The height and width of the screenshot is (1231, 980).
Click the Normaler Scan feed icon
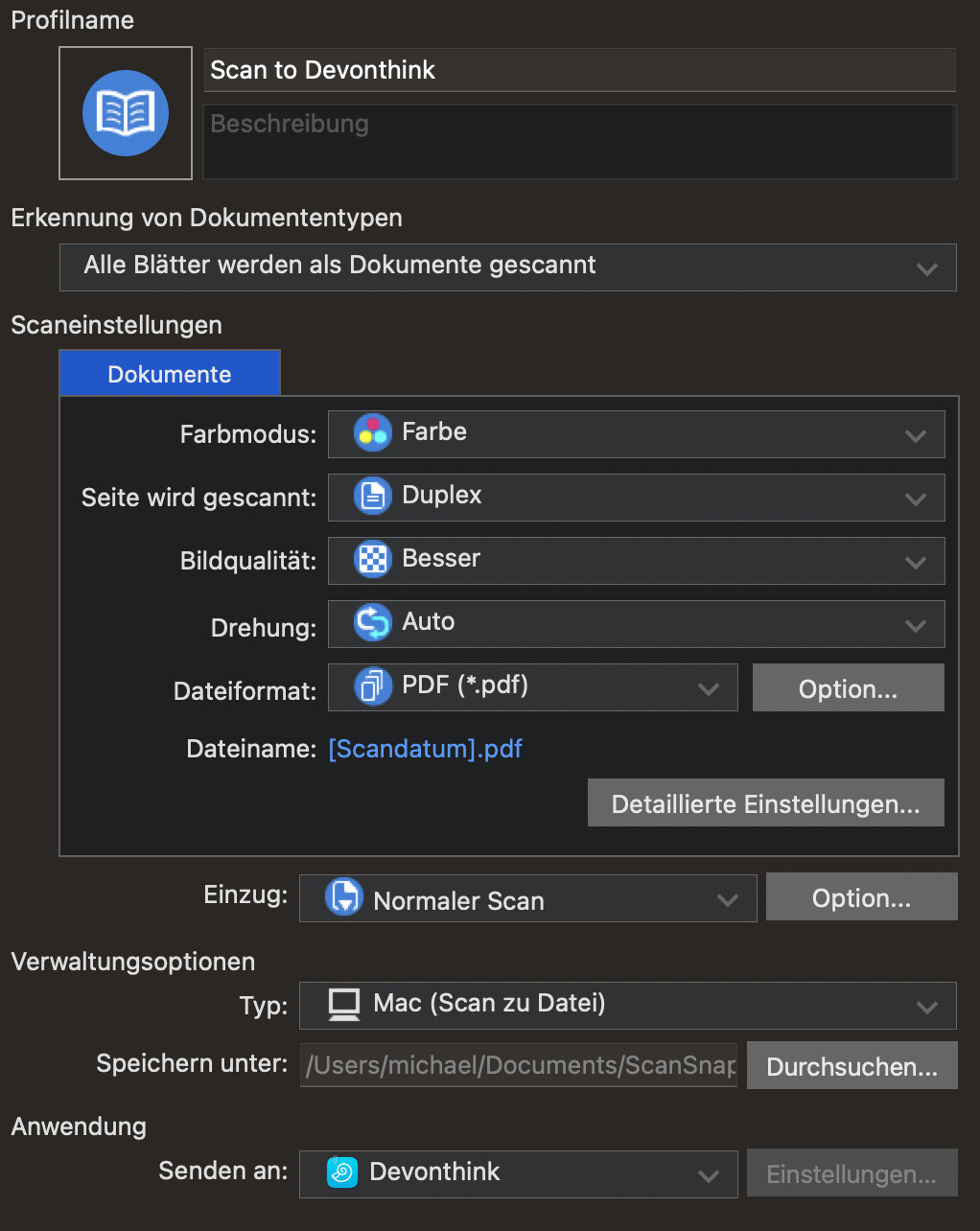tap(343, 898)
